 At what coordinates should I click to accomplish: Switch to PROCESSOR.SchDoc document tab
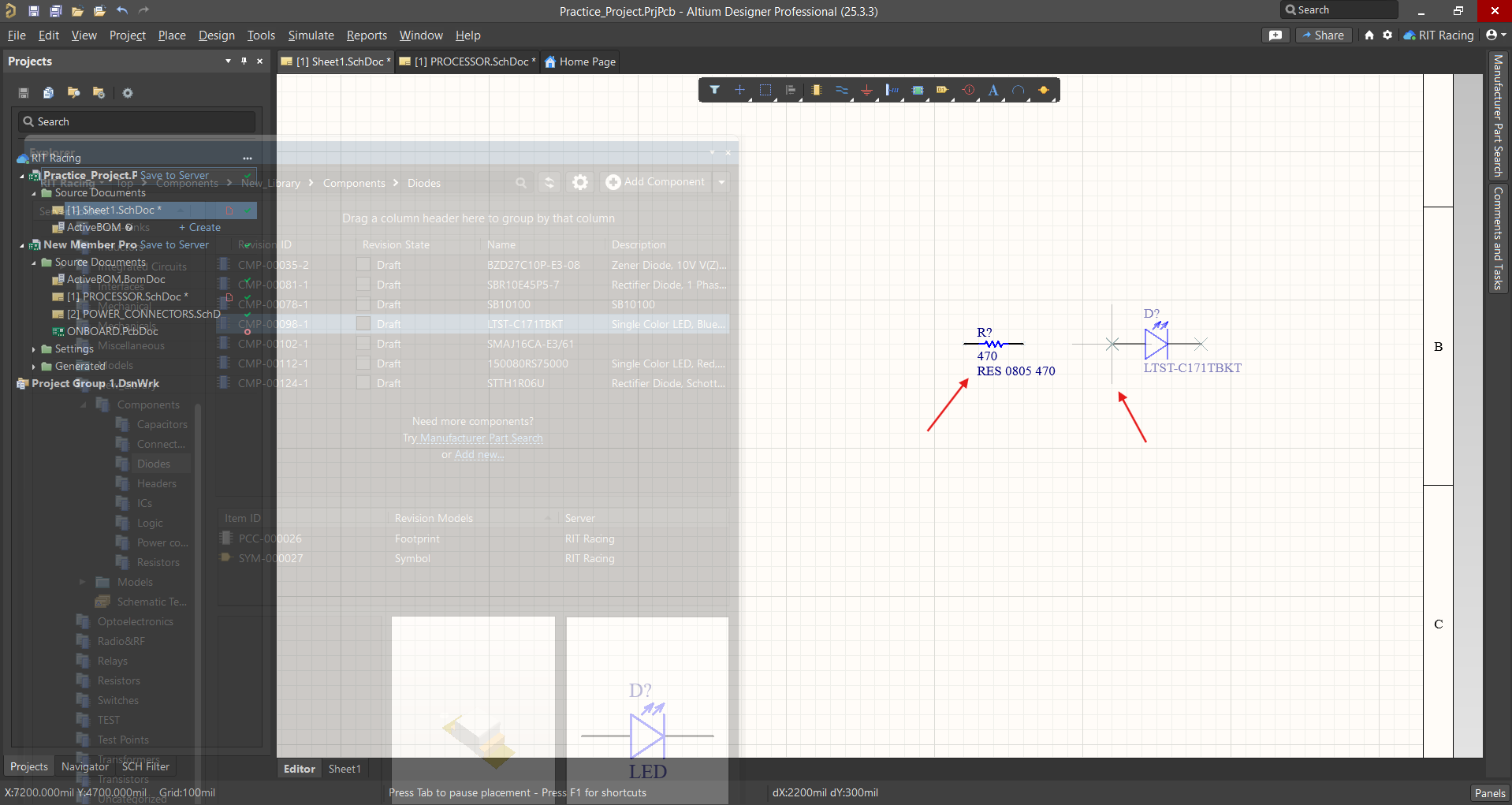pos(467,61)
